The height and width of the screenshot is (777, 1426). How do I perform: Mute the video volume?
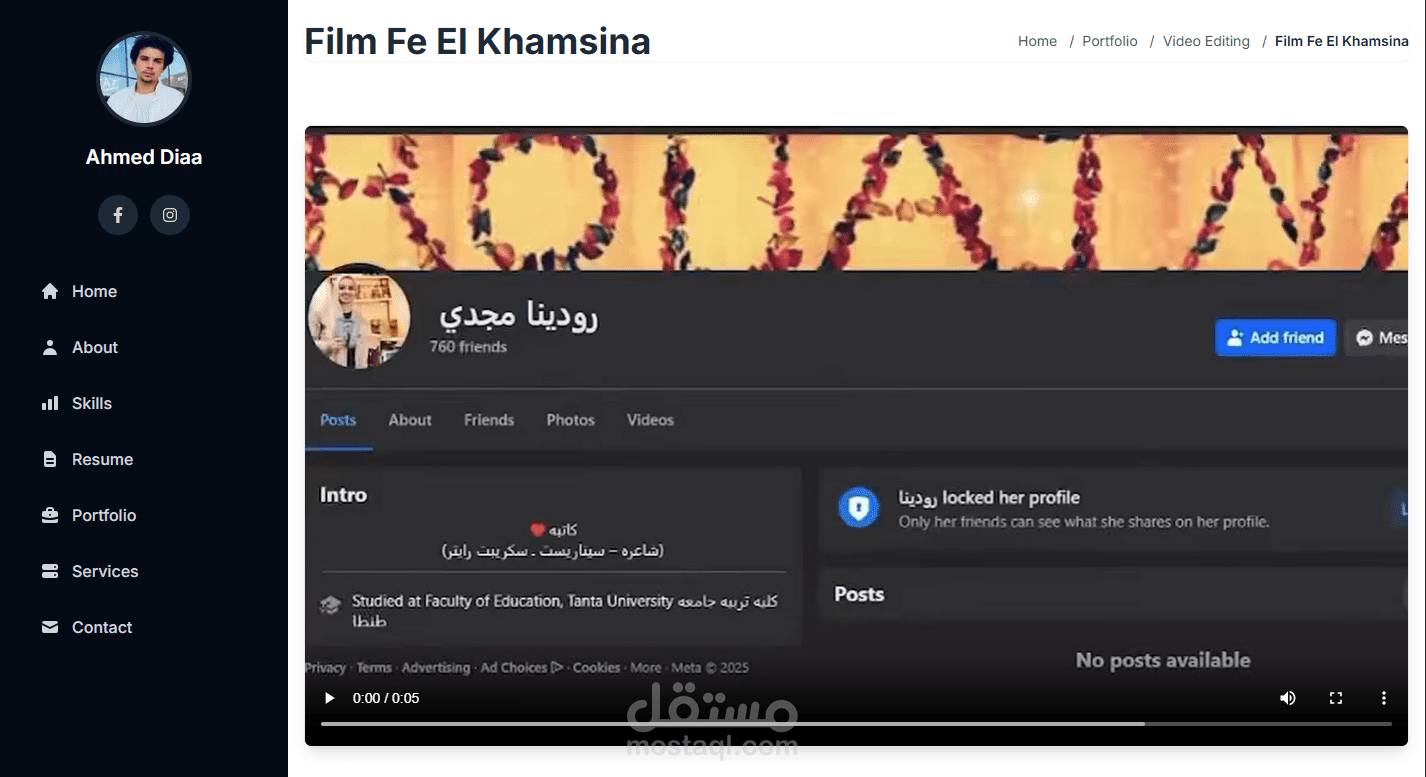tap(1288, 698)
